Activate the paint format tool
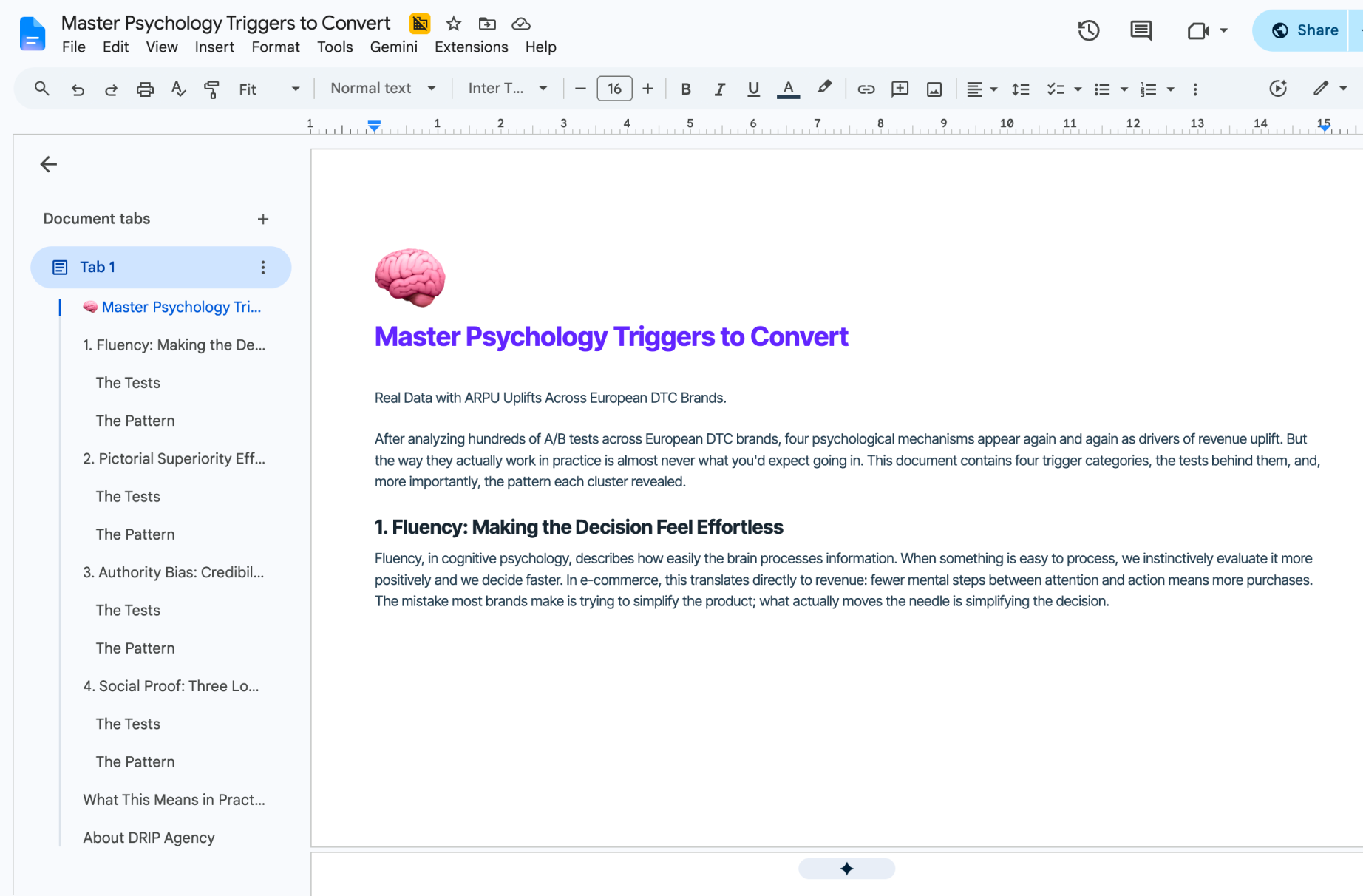 211,89
